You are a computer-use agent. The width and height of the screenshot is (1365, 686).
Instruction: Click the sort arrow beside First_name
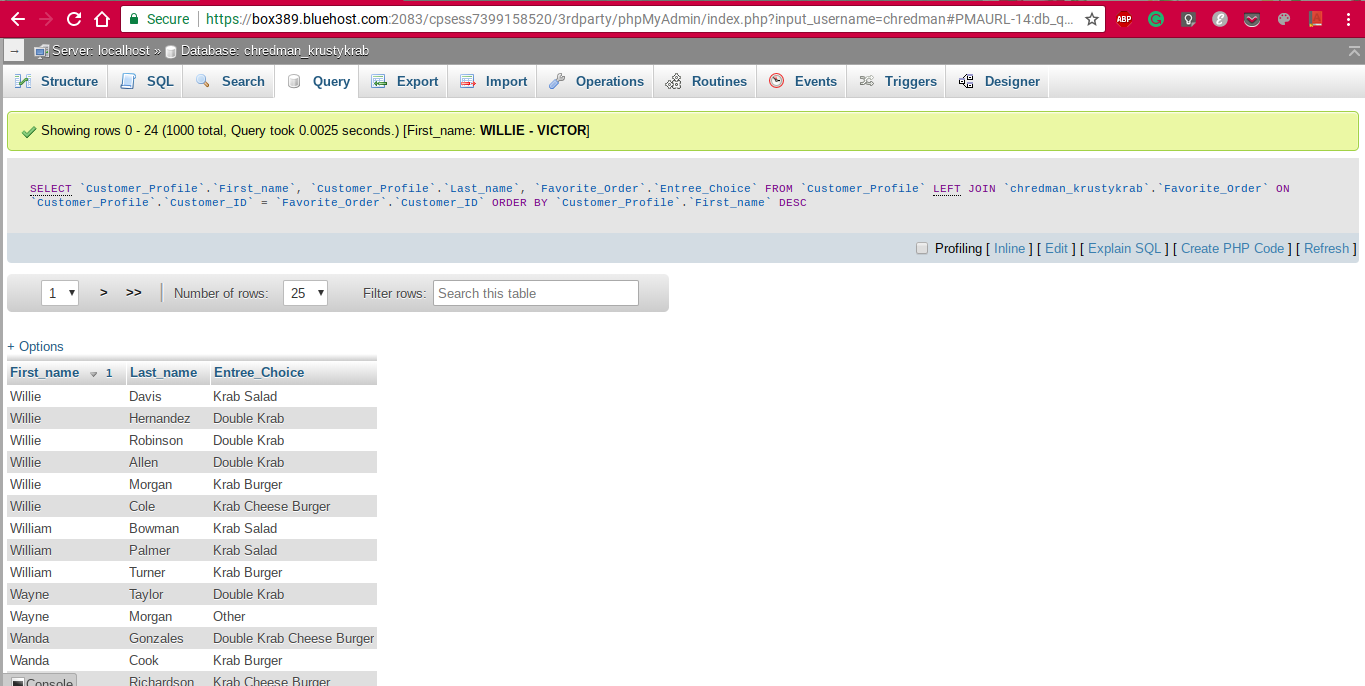(x=94, y=374)
